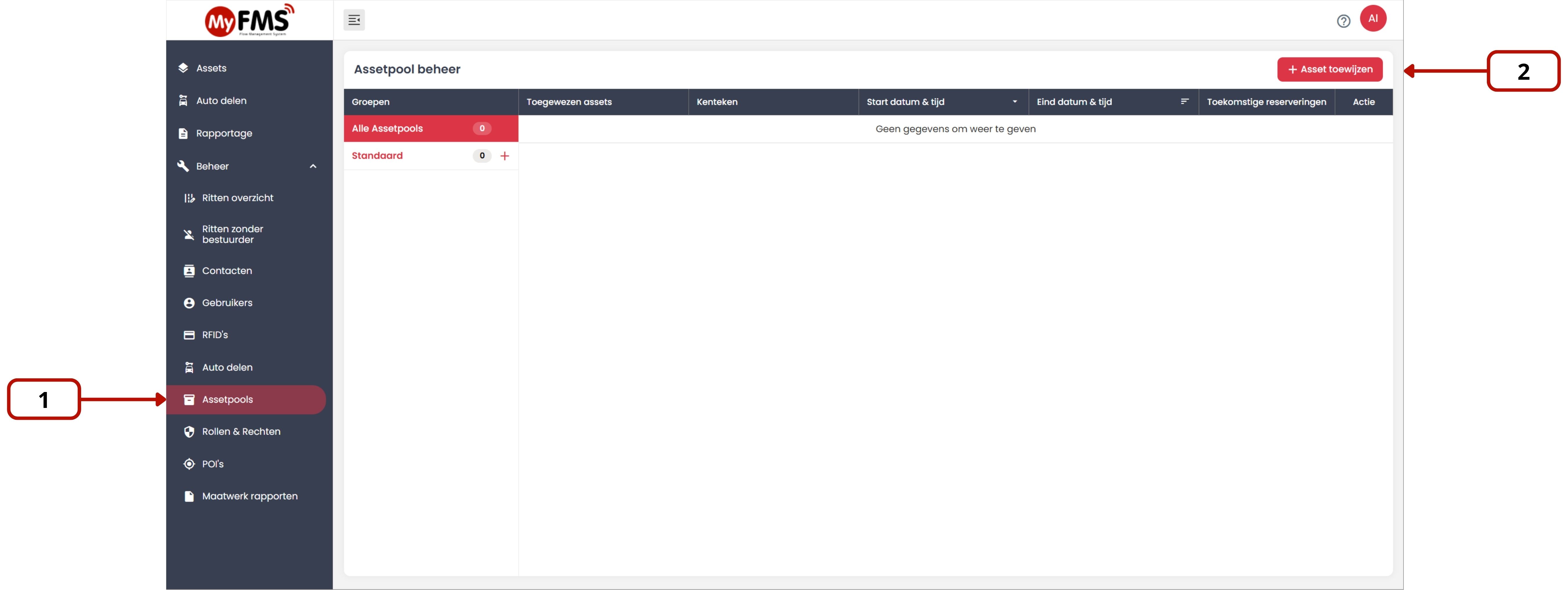
Task: Open RFID's management page
Action: tap(214, 335)
